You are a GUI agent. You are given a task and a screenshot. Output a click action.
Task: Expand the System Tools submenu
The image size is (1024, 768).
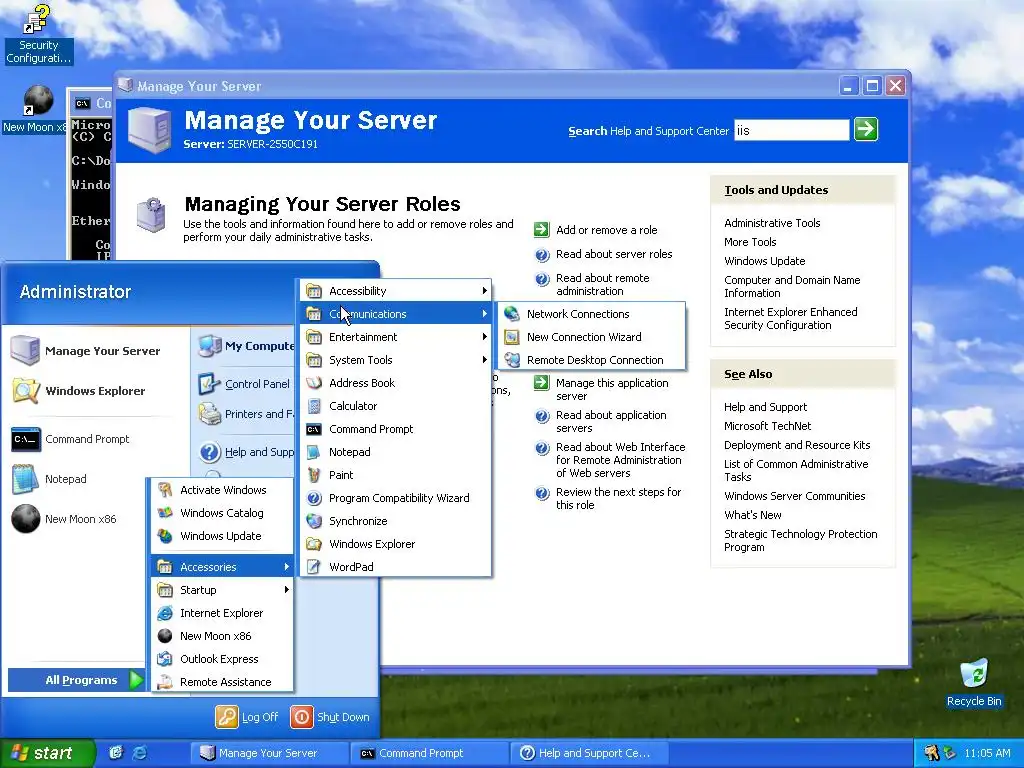(x=395, y=360)
